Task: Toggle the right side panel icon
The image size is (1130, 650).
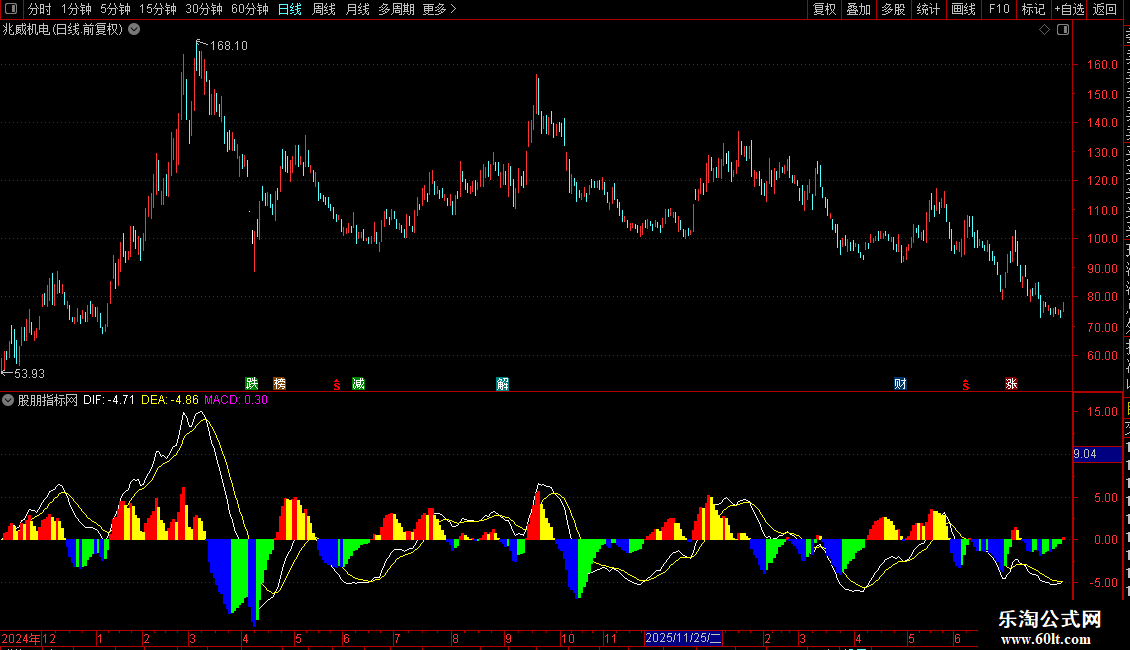Action: point(1063,30)
